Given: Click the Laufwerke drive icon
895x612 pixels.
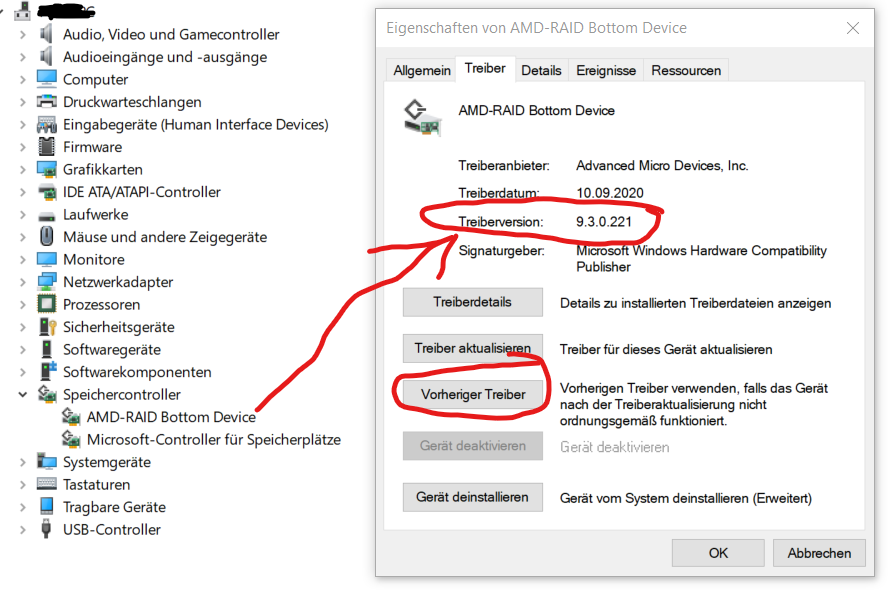Looking at the screenshot, I should 46,216.
